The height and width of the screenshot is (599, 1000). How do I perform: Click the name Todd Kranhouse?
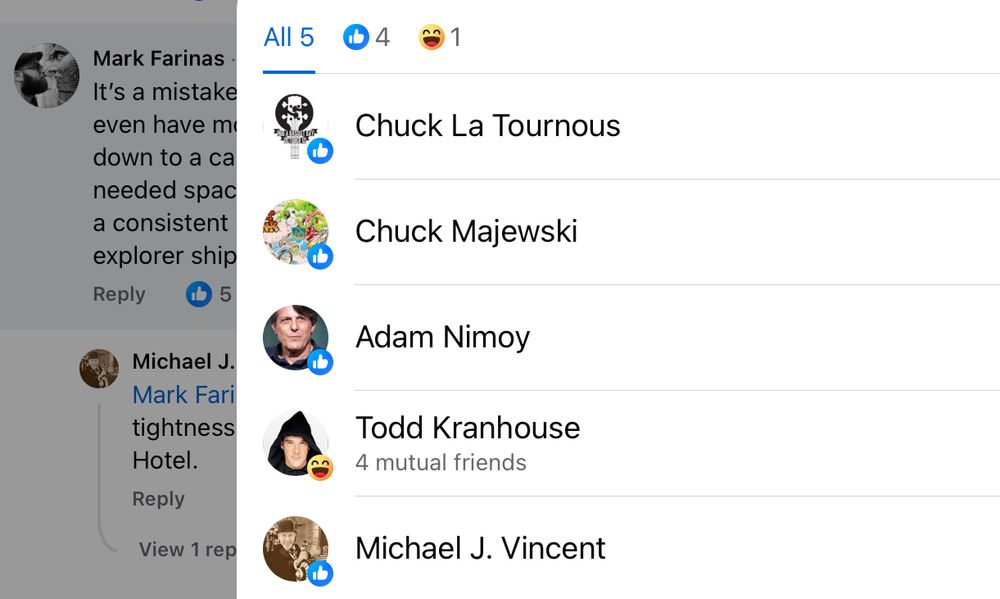coord(467,427)
